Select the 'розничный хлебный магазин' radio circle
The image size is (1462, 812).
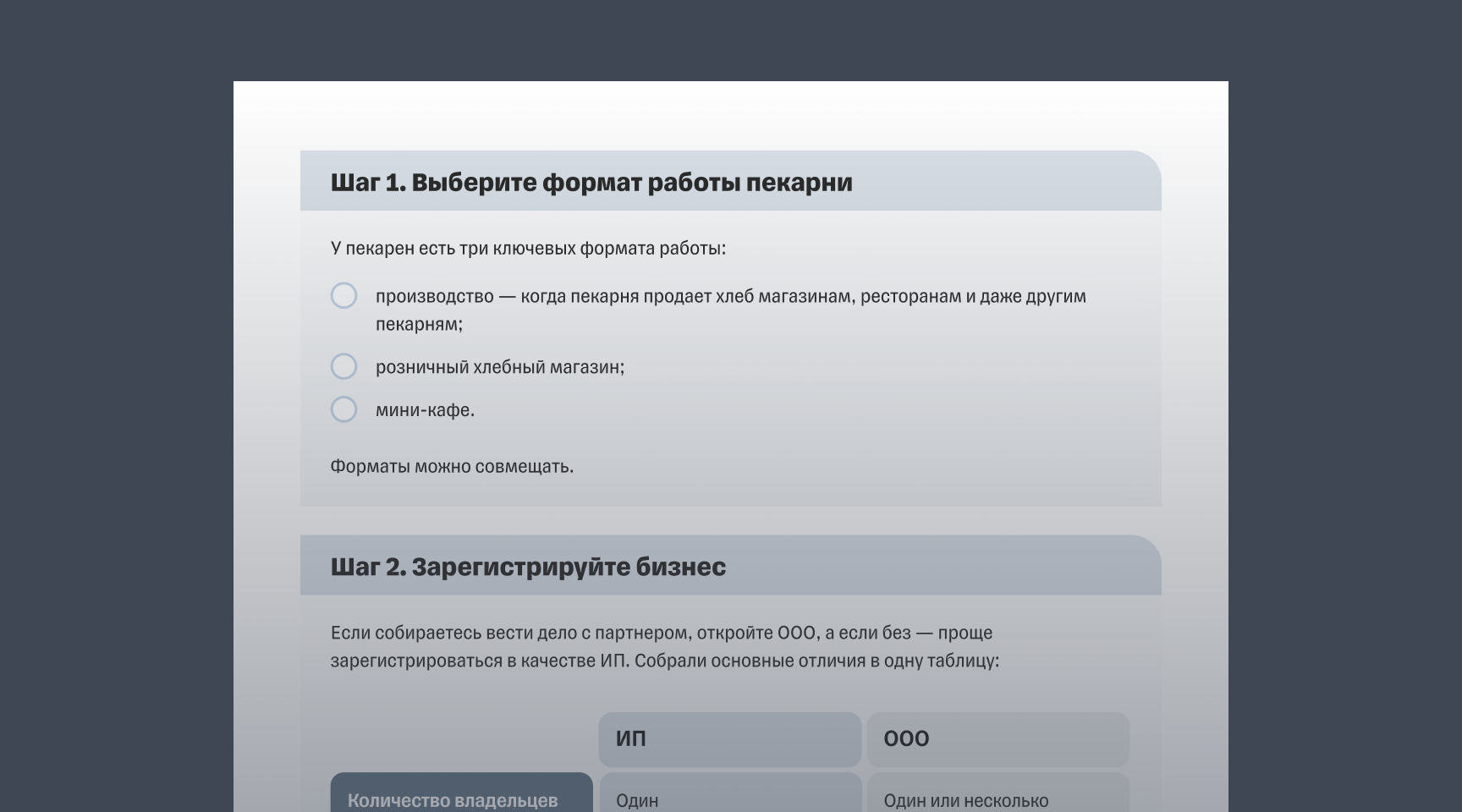point(344,366)
